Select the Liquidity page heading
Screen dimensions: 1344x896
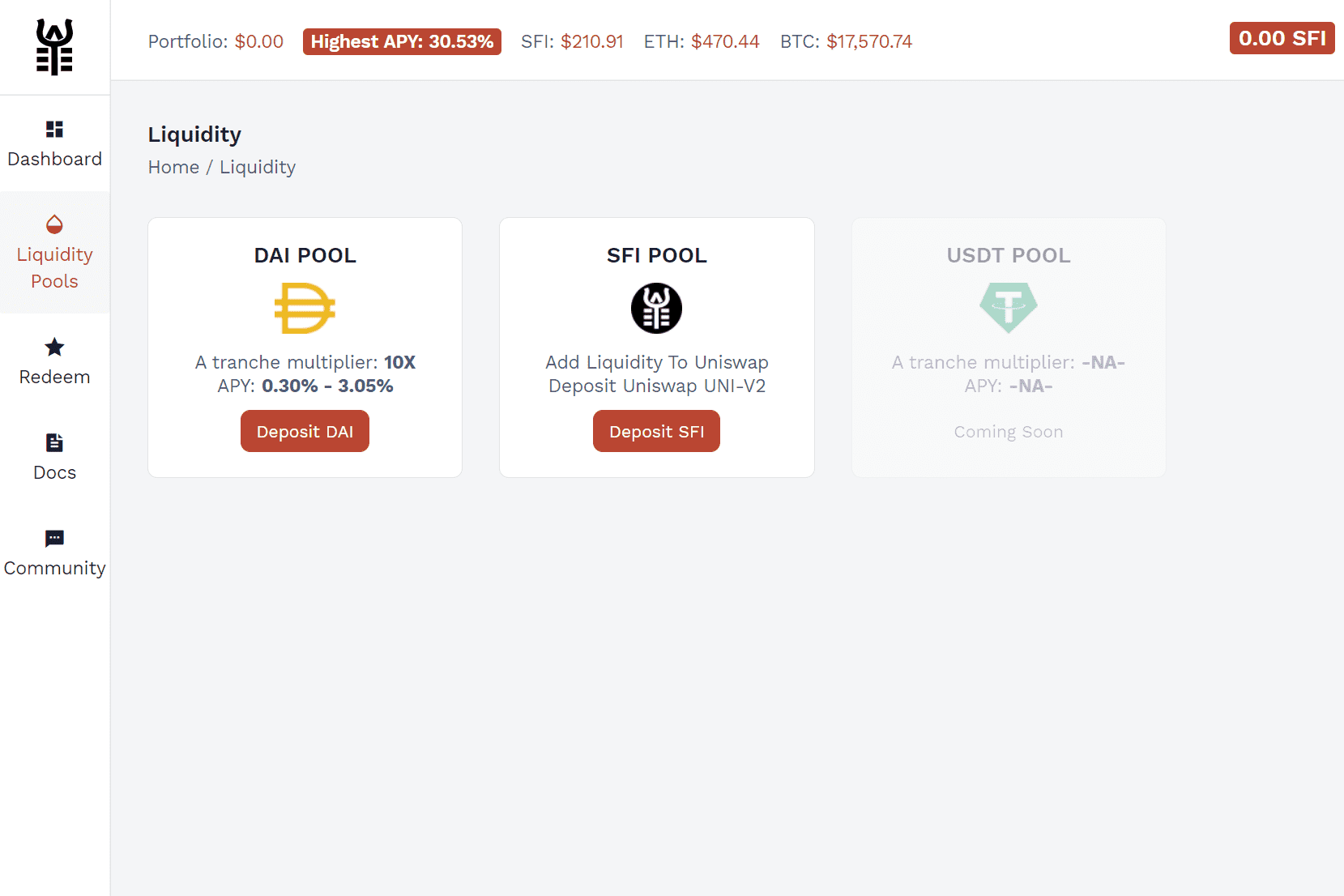coord(194,134)
